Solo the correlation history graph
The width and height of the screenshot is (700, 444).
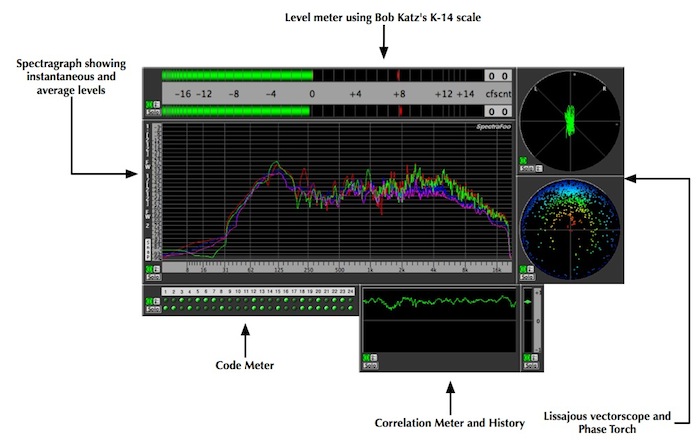pyautogui.click(x=370, y=365)
